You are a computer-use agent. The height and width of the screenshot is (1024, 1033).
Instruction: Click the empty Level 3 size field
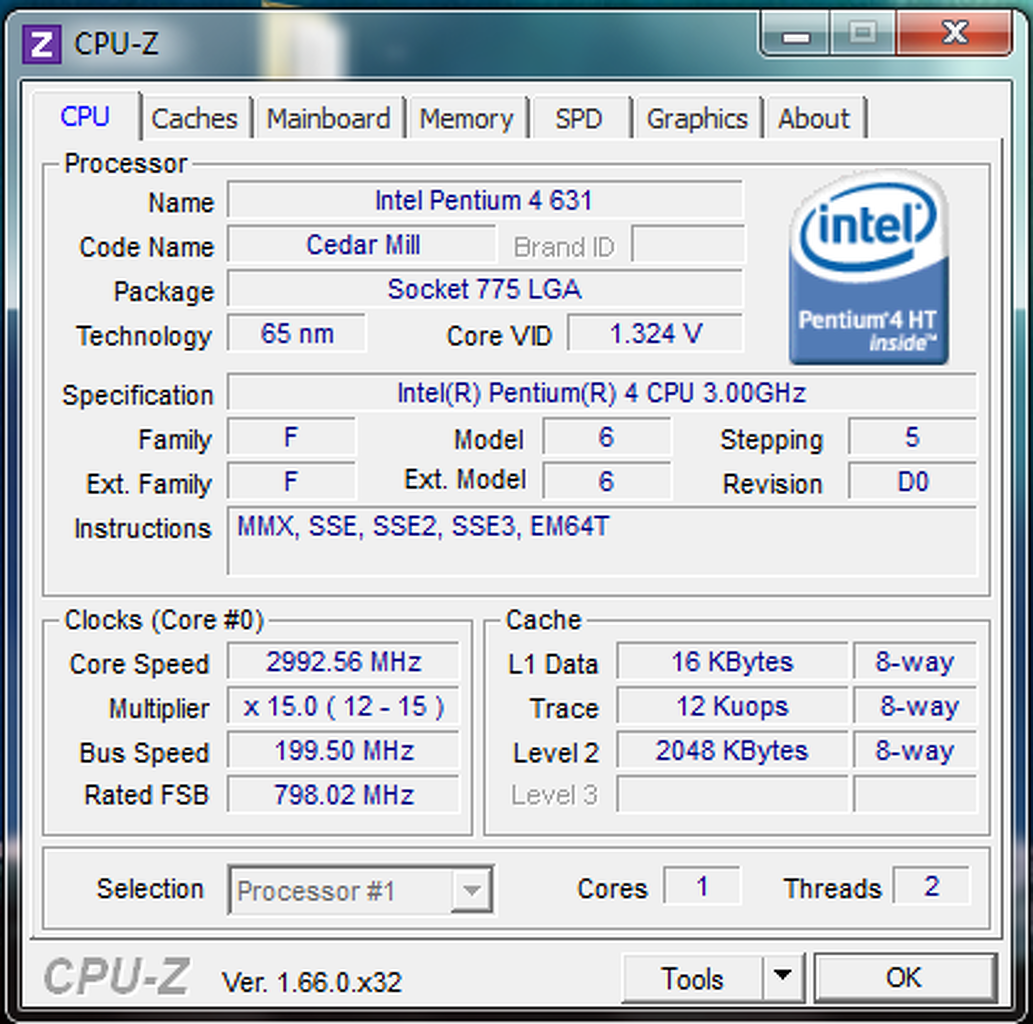coord(732,794)
